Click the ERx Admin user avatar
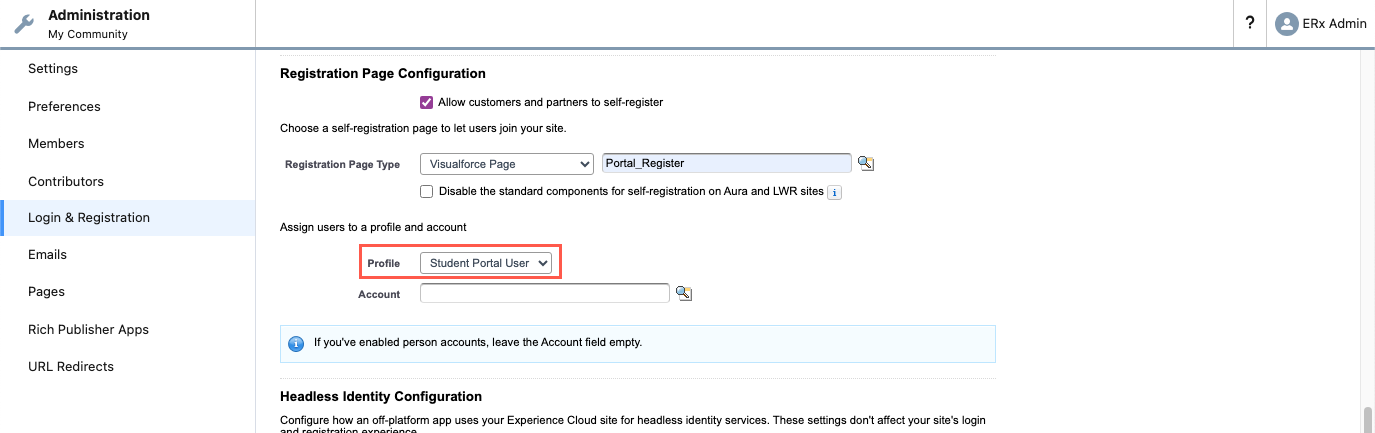Viewport: 1375px width, 433px height. click(x=1286, y=24)
